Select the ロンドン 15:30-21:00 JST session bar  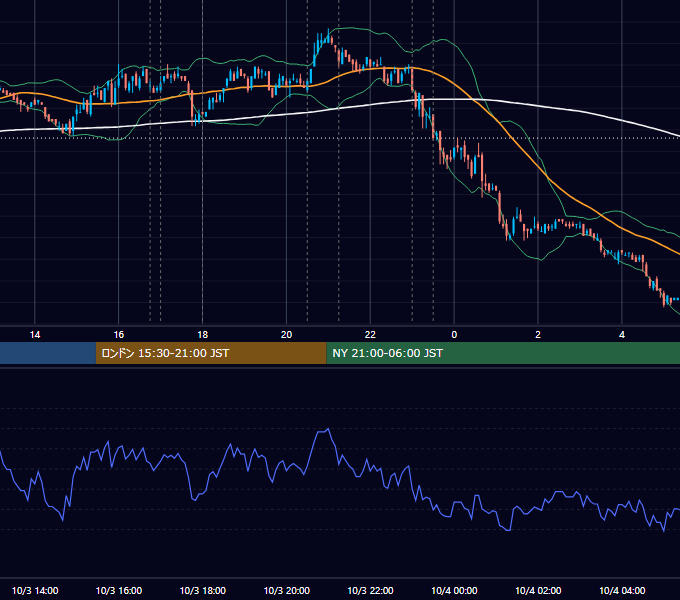[x=211, y=353]
